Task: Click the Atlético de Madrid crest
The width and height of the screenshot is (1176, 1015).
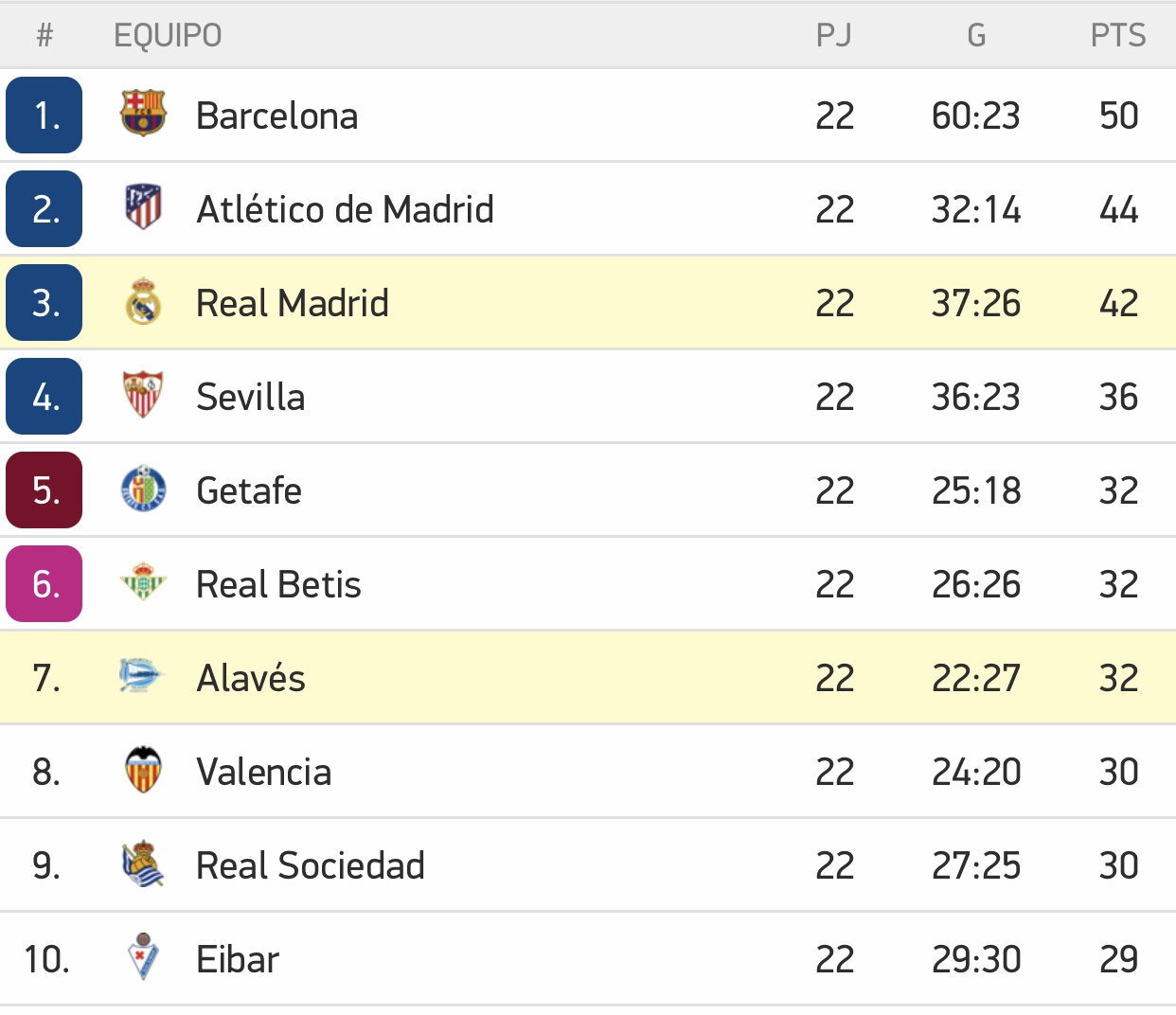Action: pos(143,208)
